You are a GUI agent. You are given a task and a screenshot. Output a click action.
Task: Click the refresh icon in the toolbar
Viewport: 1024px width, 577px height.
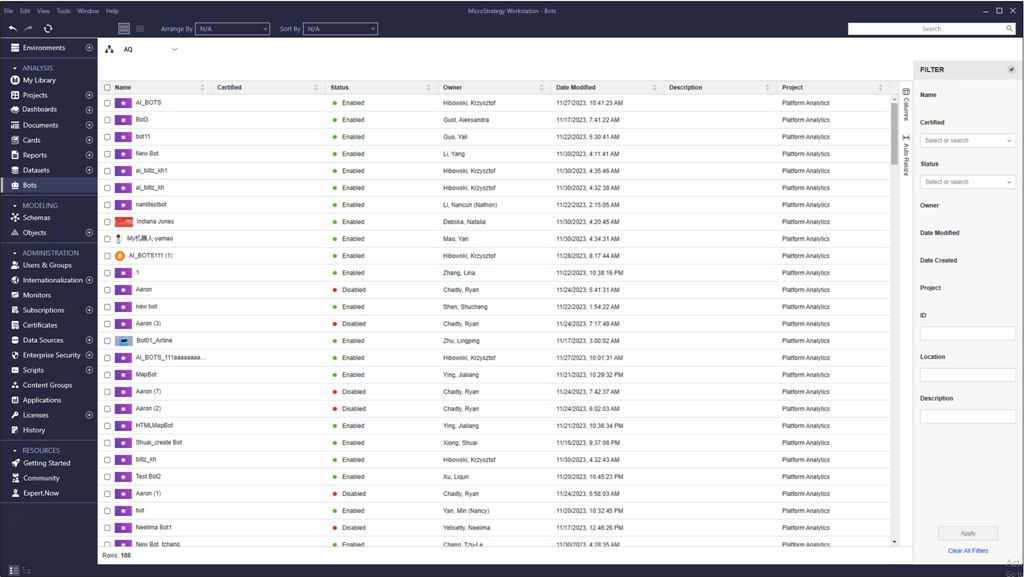click(48, 29)
